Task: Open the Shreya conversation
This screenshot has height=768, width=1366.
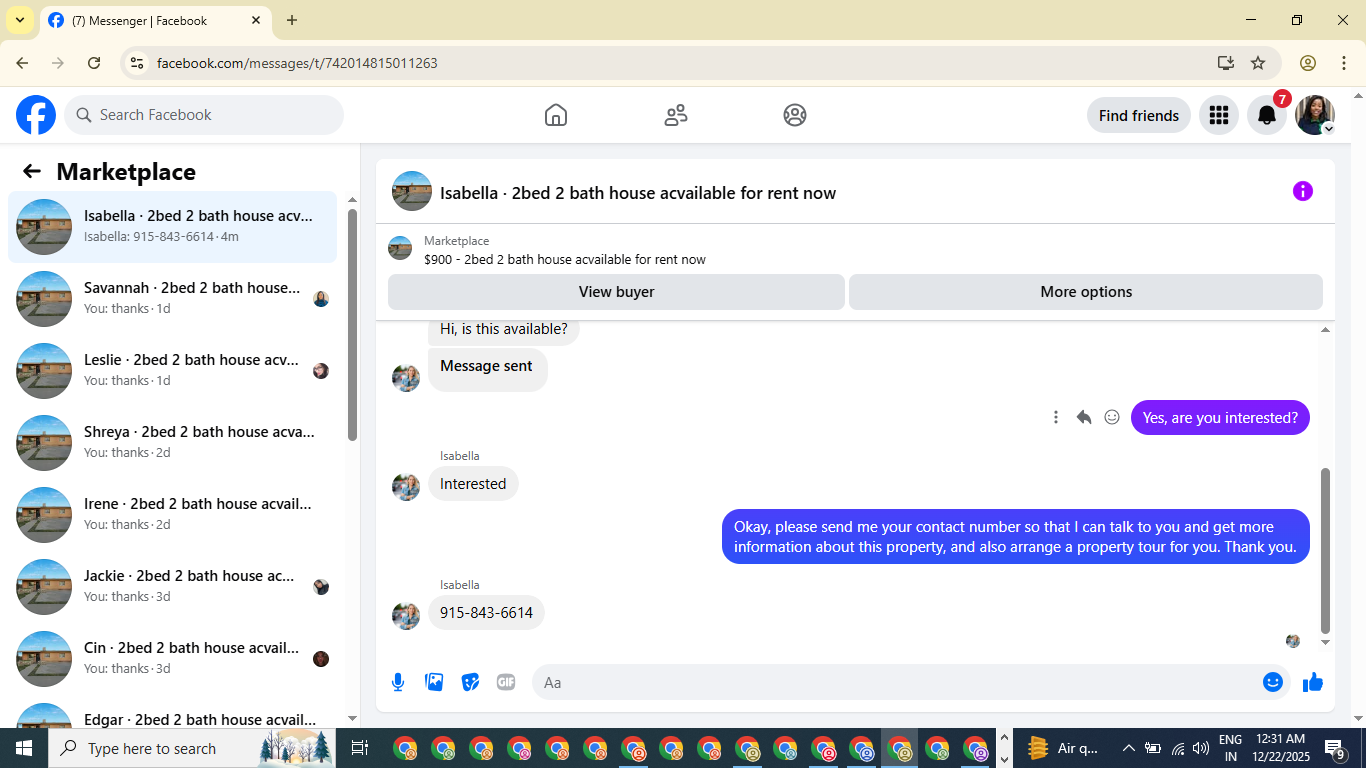Action: [173, 443]
